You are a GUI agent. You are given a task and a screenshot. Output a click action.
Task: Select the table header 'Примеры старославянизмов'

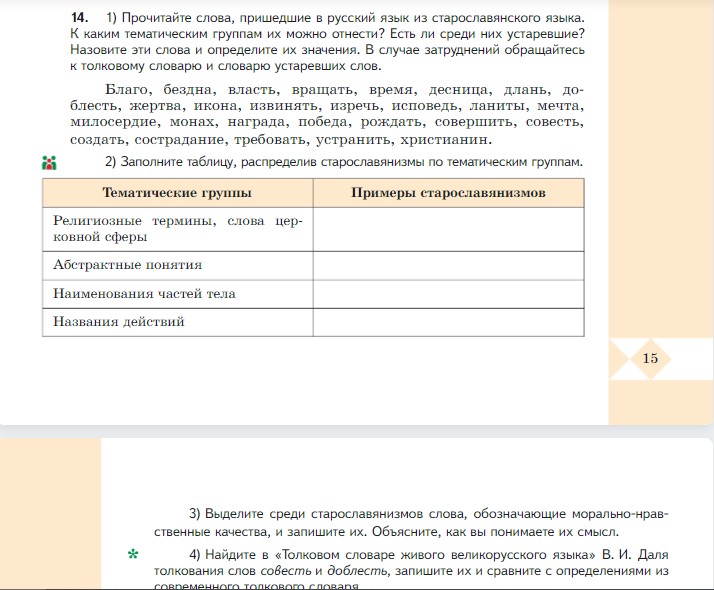pyautogui.click(x=449, y=193)
